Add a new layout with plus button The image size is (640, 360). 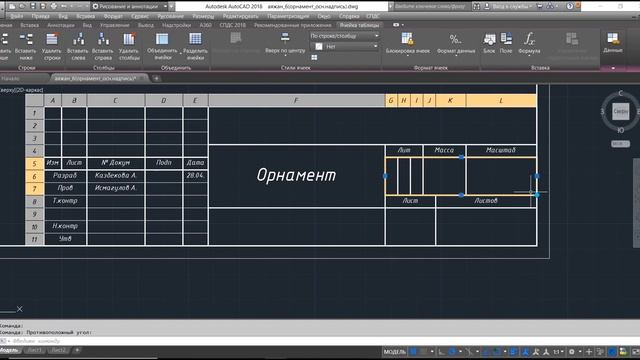(77, 350)
